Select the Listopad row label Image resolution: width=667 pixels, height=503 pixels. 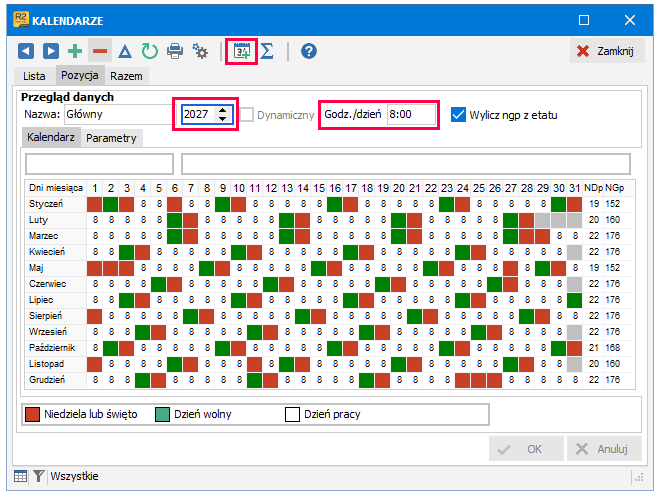click(x=56, y=364)
